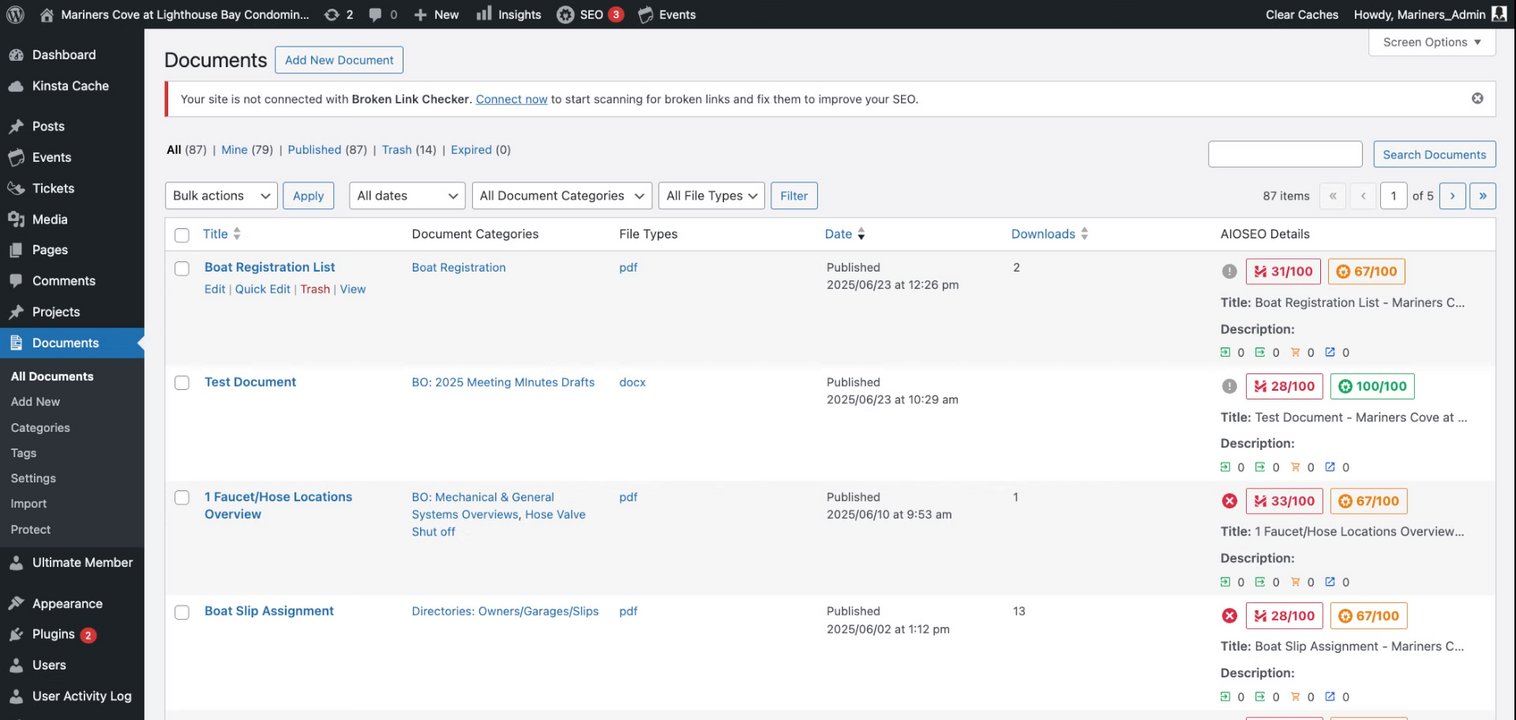Screen dimensions: 1516x720
Task: Tick the Test Document row checkbox
Action: coord(182,383)
